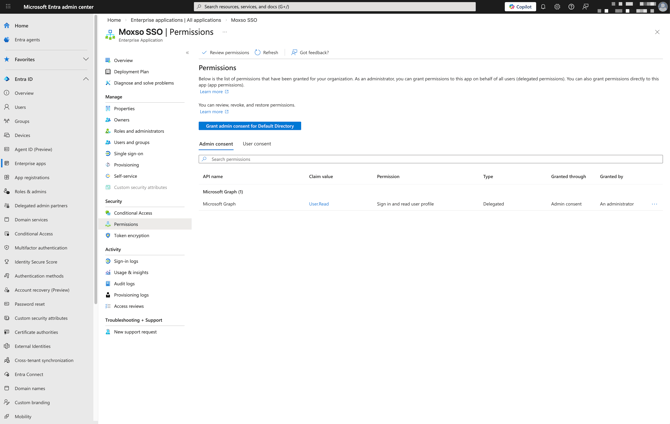Click the Copilot button in header
This screenshot has width=670, height=424.
coord(520,7)
